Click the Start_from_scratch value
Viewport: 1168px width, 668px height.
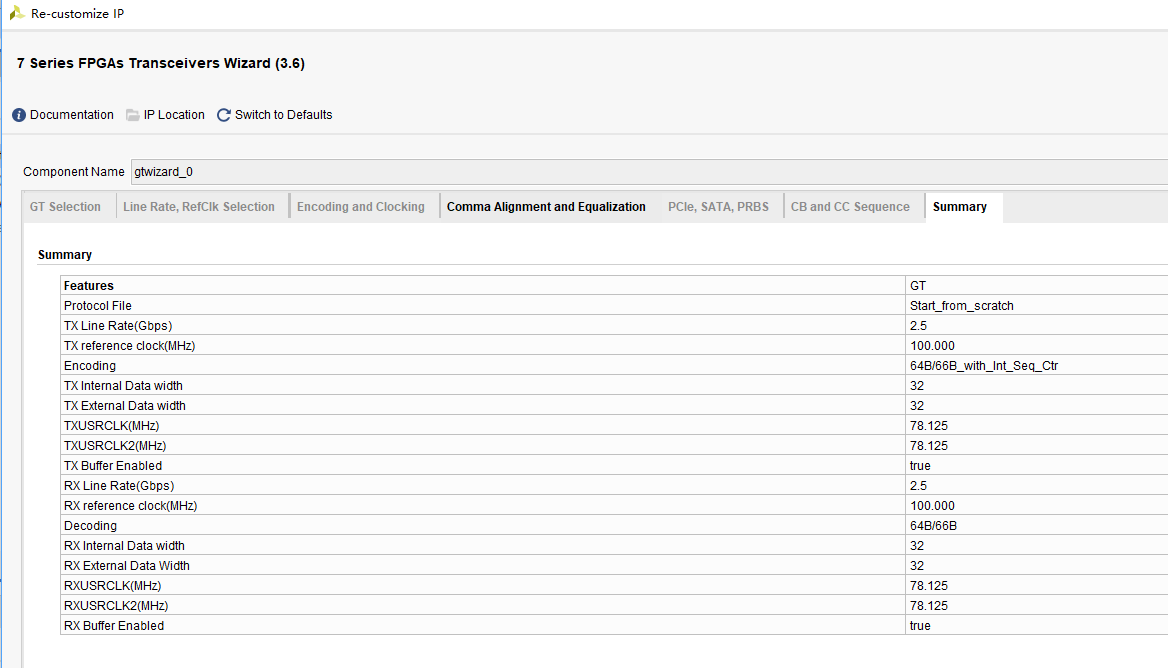tap(962, 306)
